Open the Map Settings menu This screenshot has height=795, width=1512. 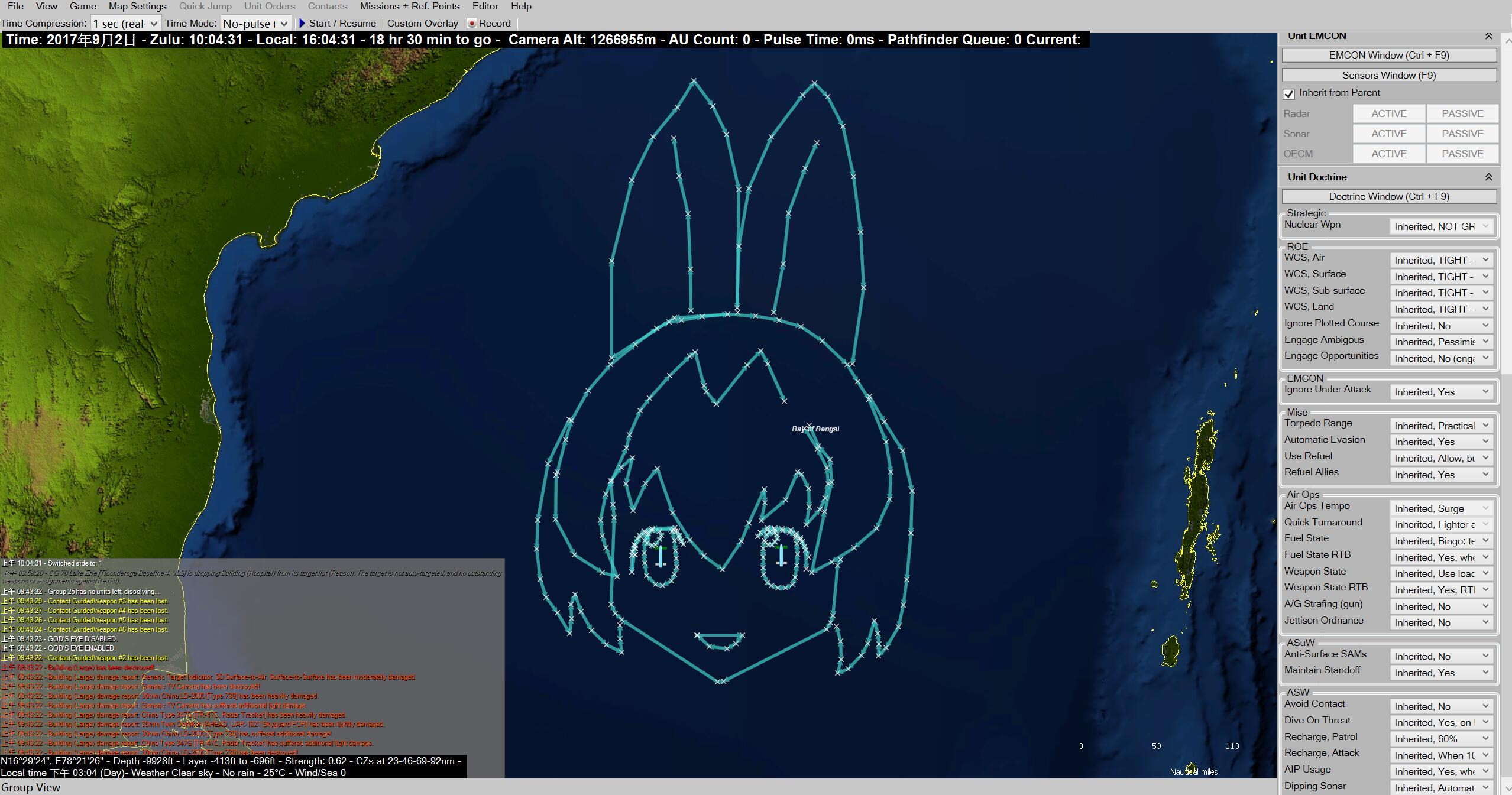pyautogui.click(x=137, y=7)
